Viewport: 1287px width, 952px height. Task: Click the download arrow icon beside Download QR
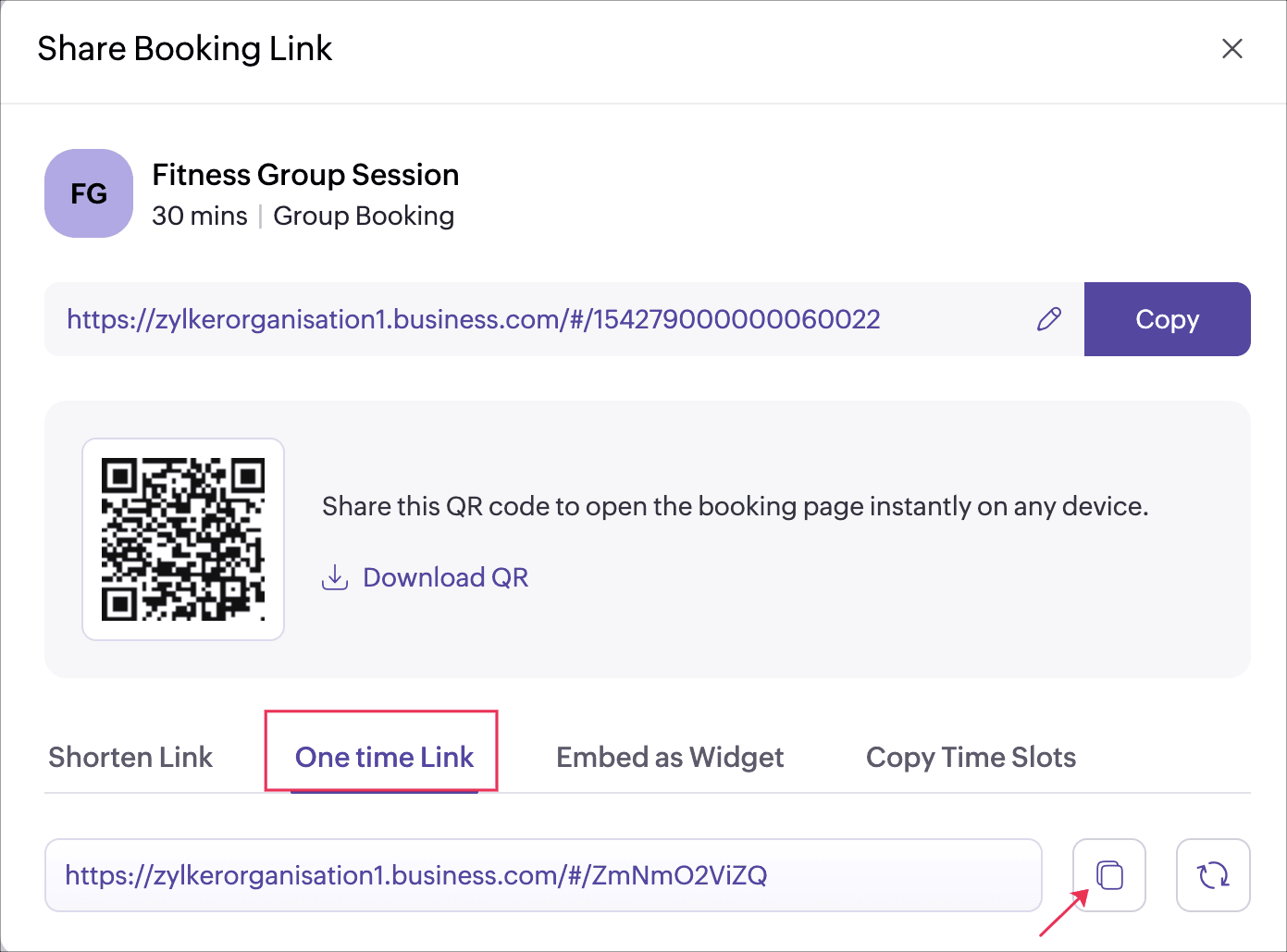click(334, 577)
